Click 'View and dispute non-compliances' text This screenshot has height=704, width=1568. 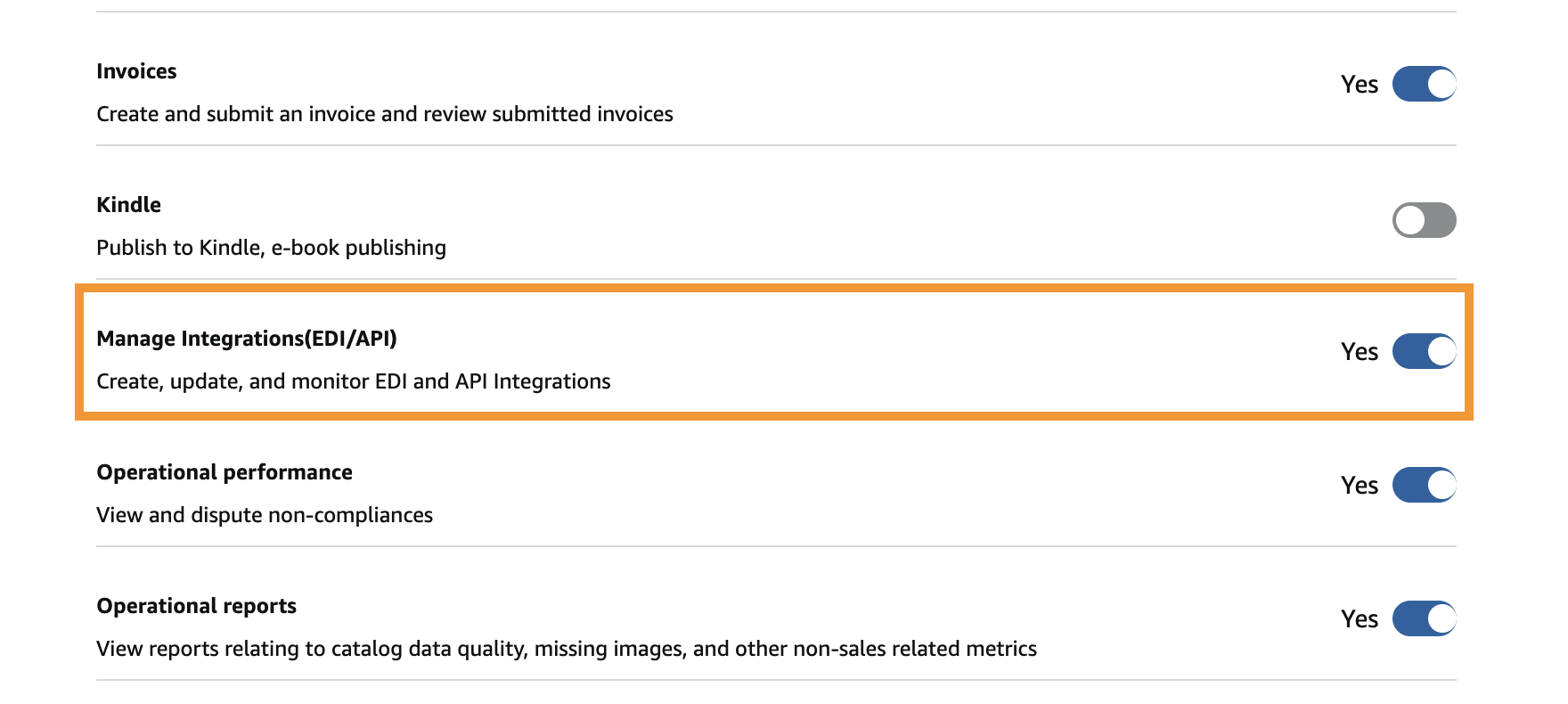pos(265,515)
